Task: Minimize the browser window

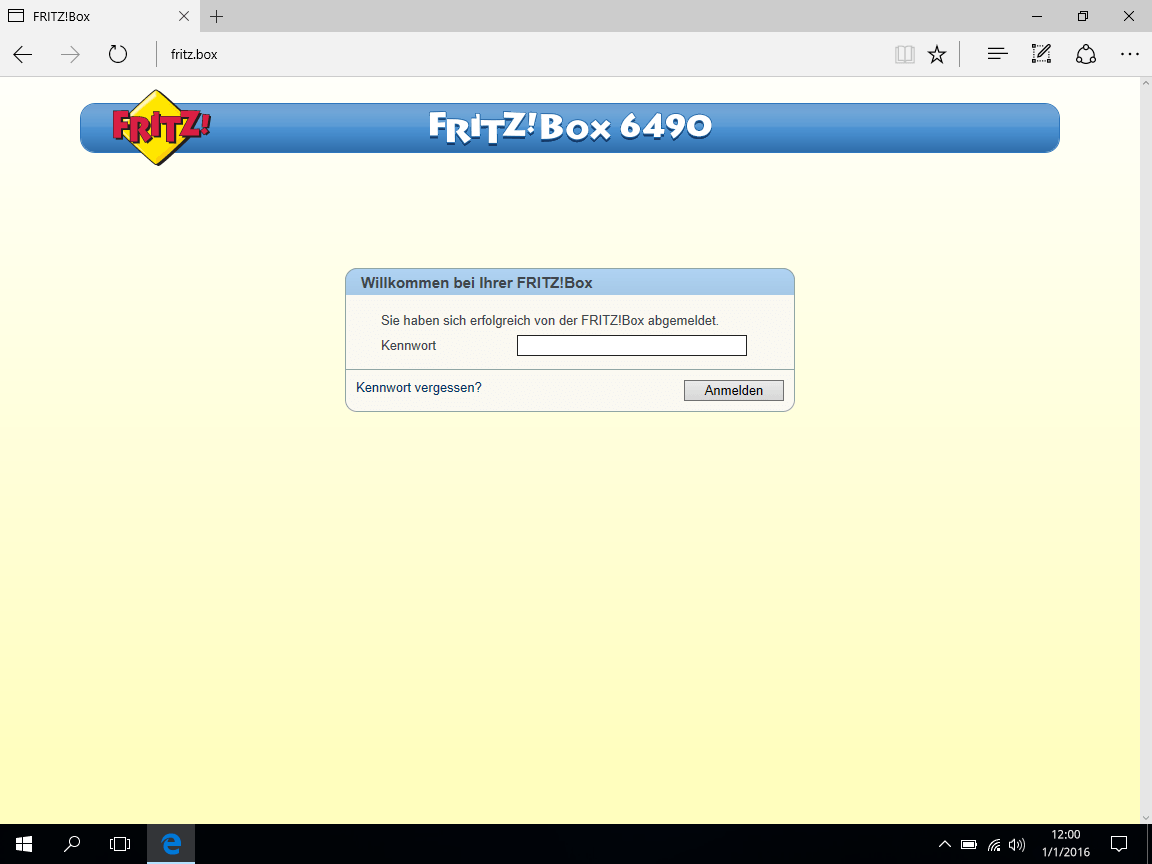Action: pos(1037,16)
